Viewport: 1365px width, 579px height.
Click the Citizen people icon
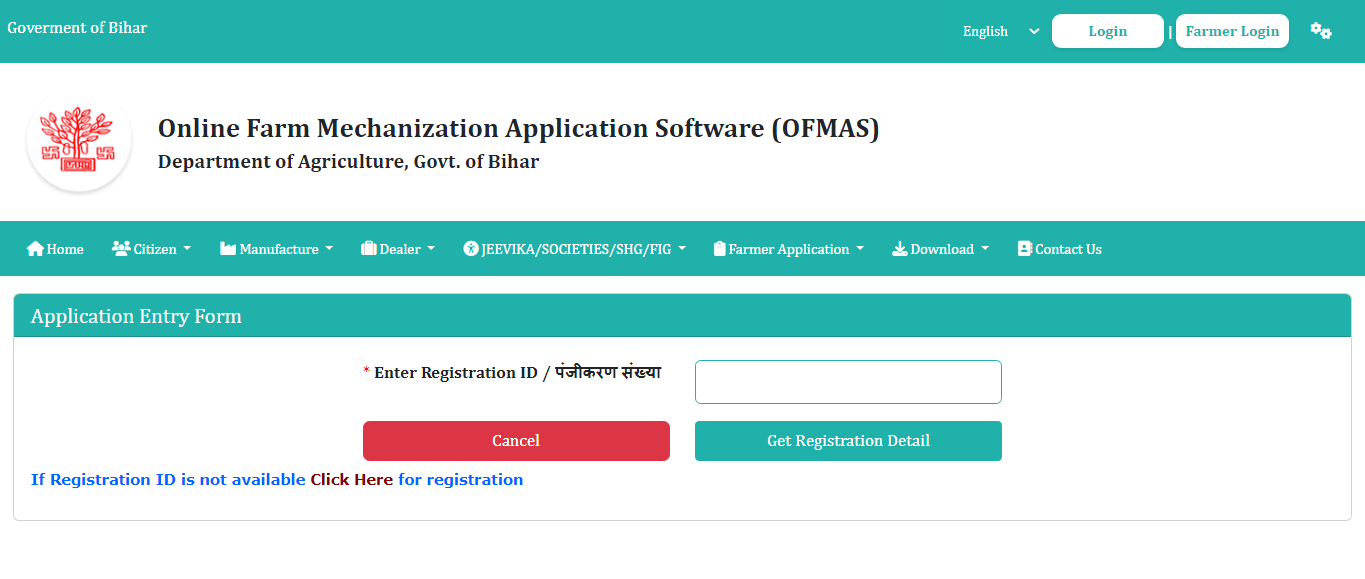(x=121, y=249)
